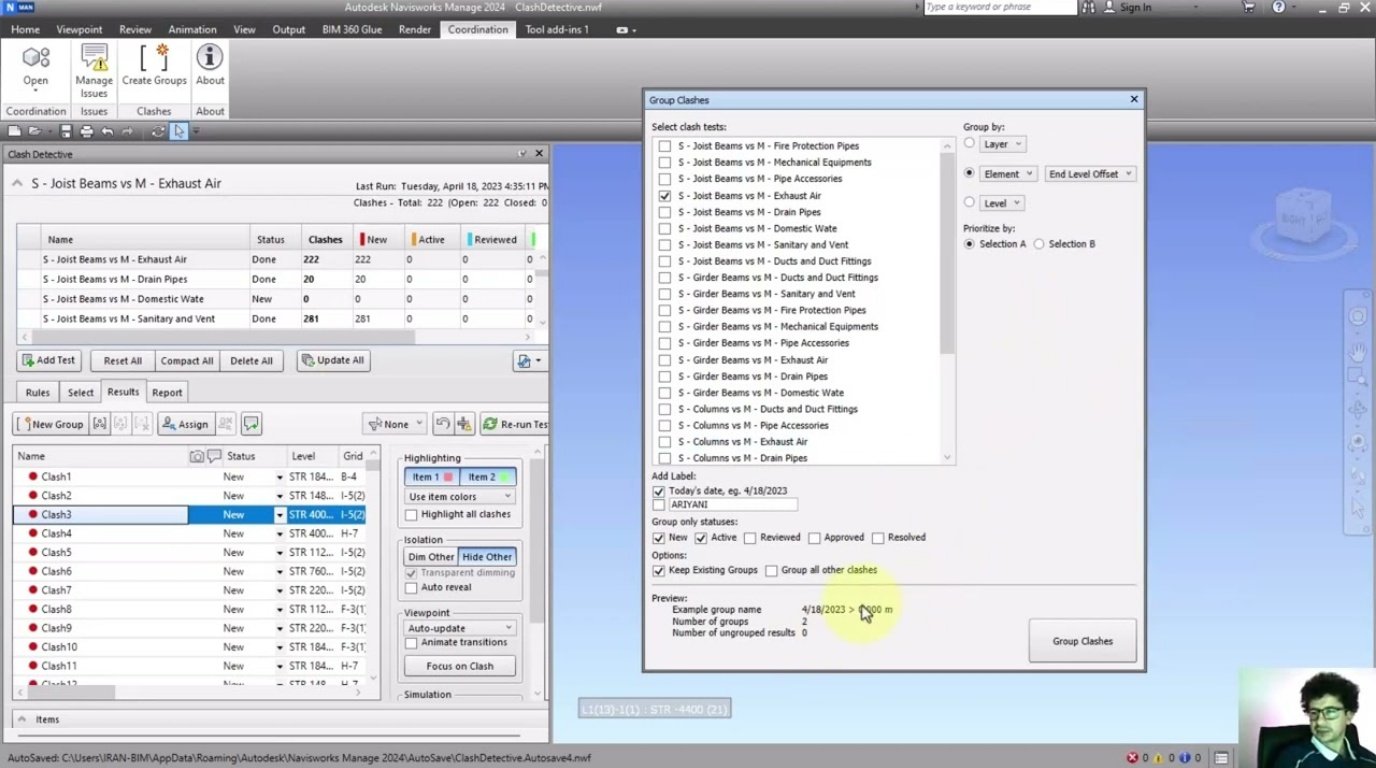The image size is (1376, 768).
Task: Enable the Reviewed status checkbox
Action: 750,538
